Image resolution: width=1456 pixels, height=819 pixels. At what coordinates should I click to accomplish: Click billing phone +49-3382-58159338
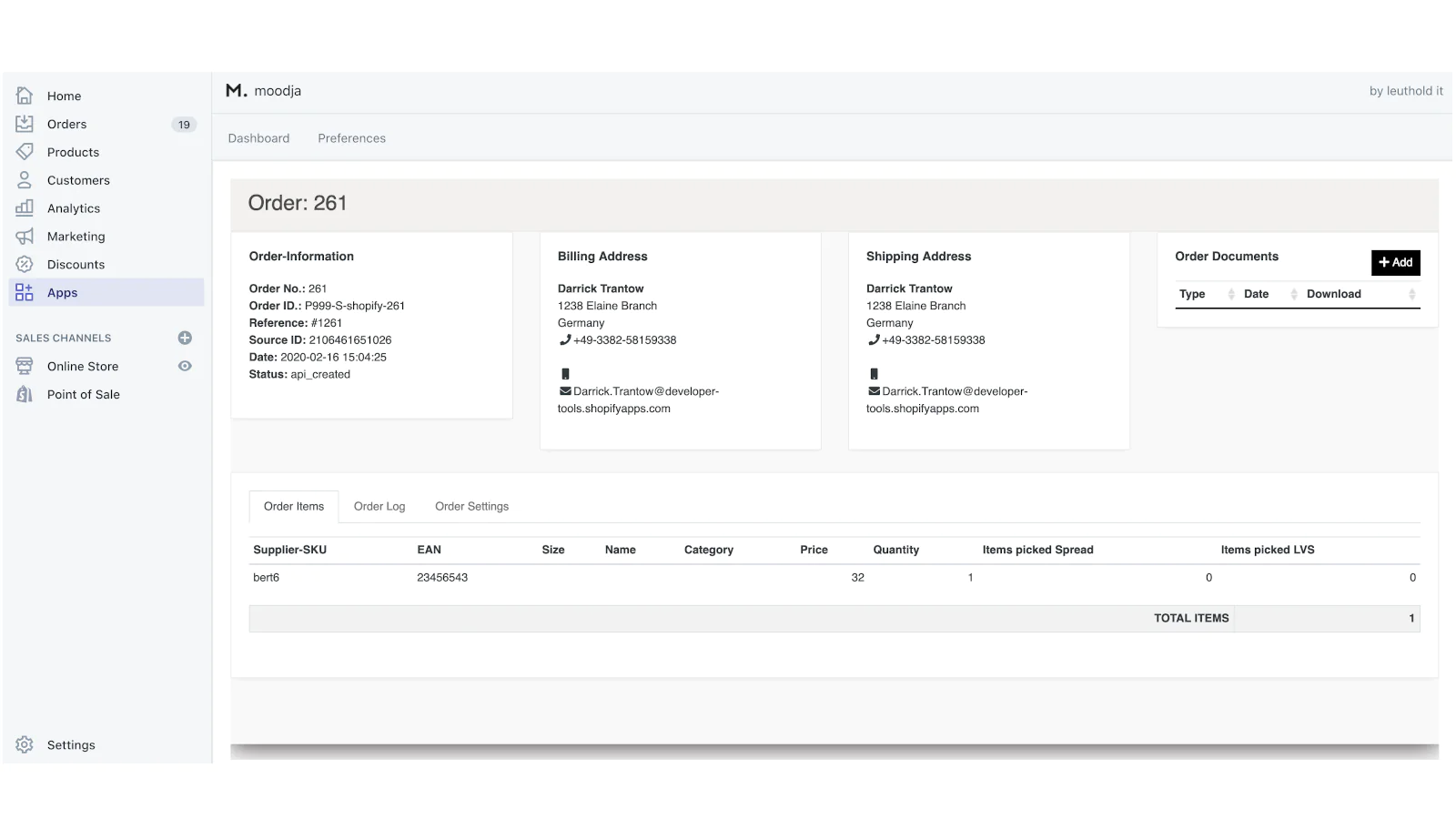pyautogui.click(x=625, y=340)
